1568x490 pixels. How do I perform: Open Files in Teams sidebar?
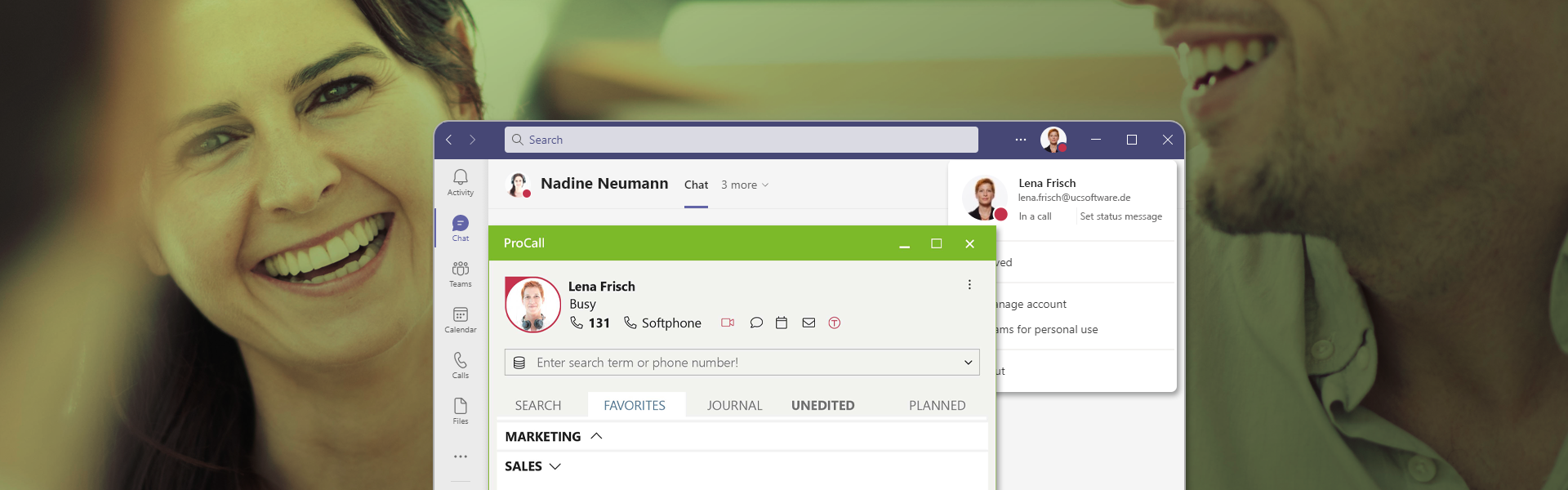pyautogui.click(x=461, y=411)
